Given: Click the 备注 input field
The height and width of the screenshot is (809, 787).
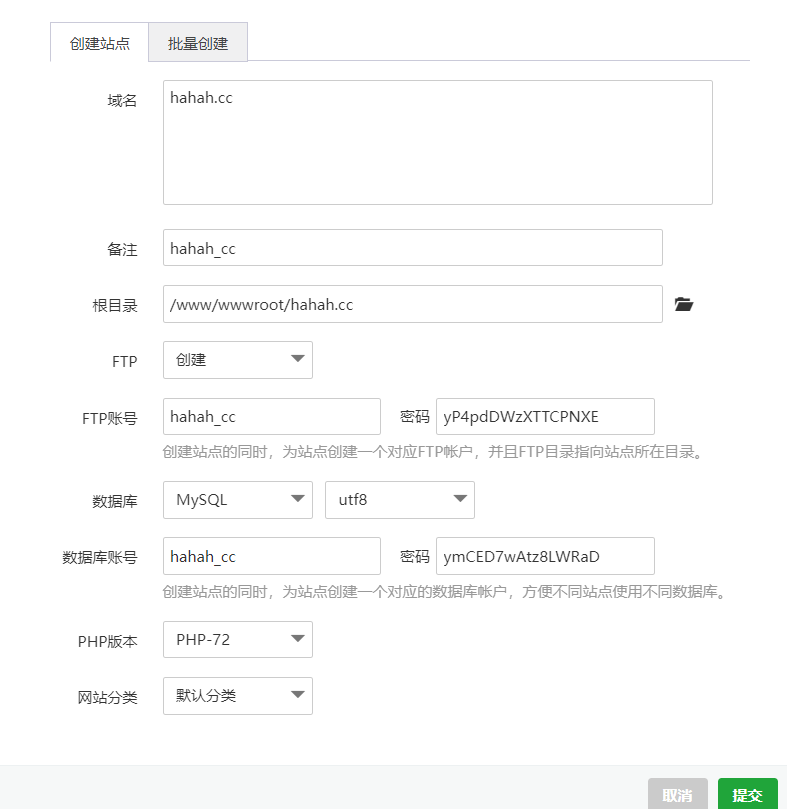Looking at the screenshot, I should coord(413,248).
